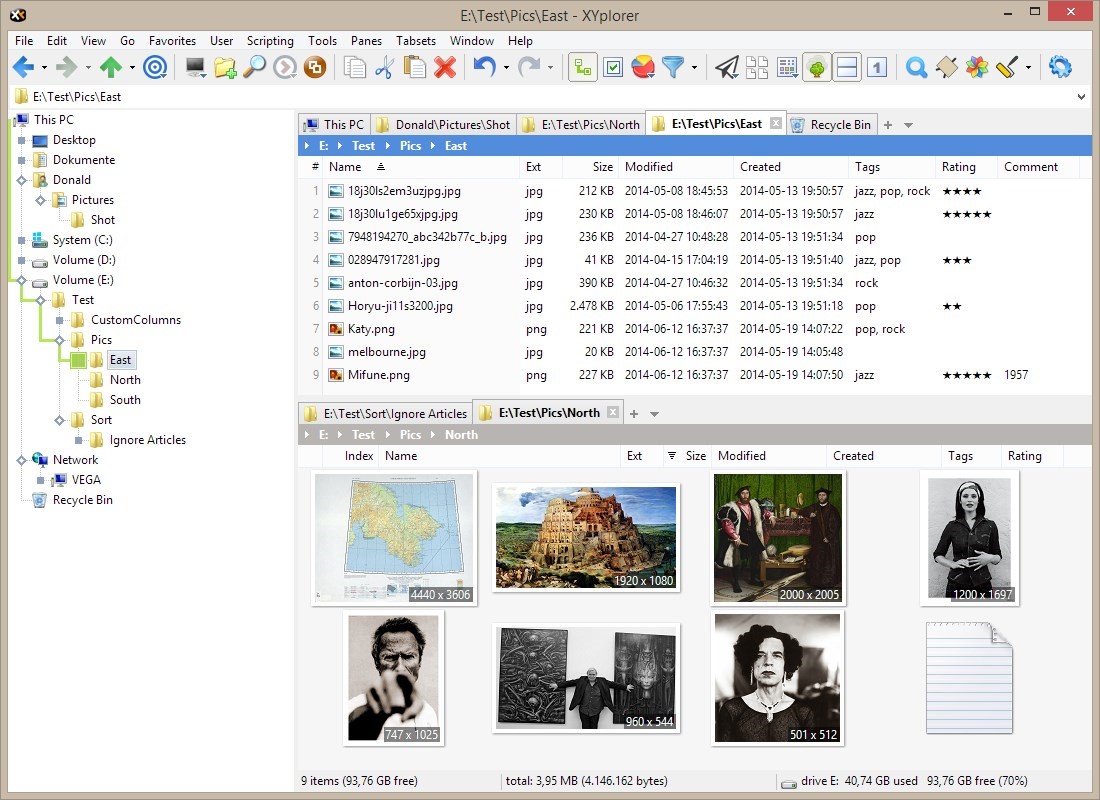The image size is (1100, 800).
Task: Expand the System (C:) tree node
Action: [21, 240]
